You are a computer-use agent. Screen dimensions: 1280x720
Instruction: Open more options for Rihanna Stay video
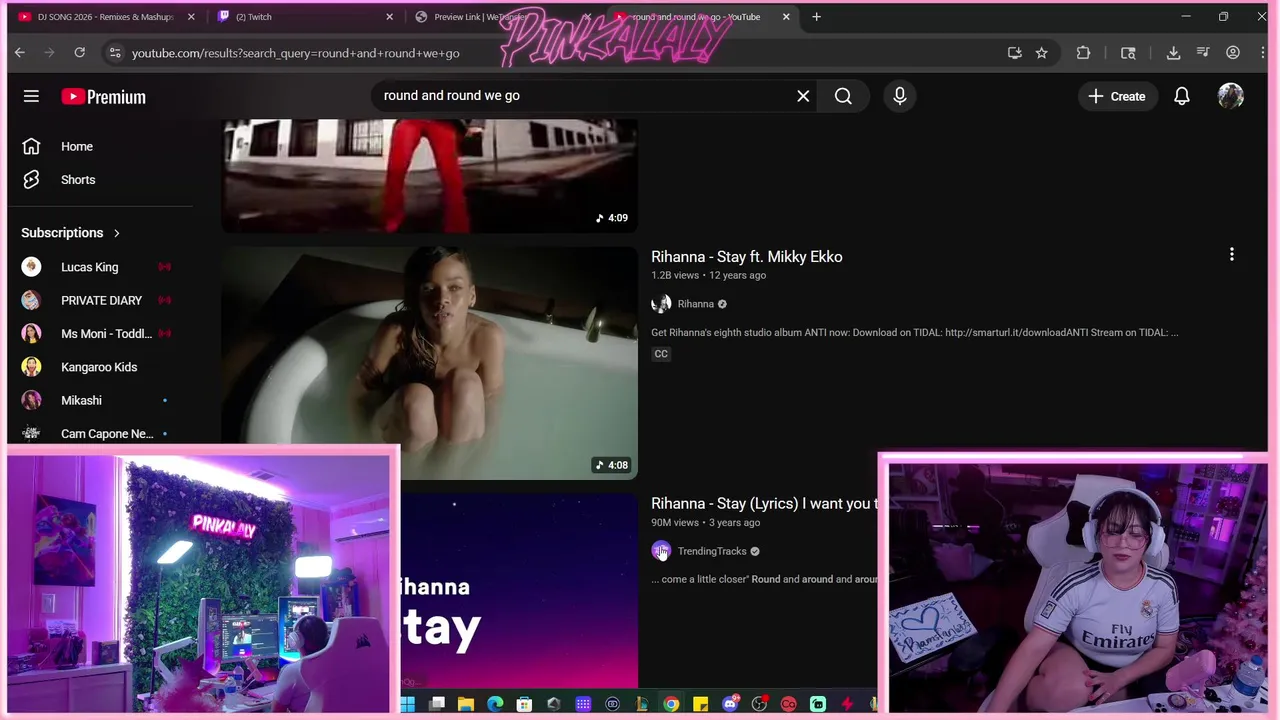click(1232, 255)
